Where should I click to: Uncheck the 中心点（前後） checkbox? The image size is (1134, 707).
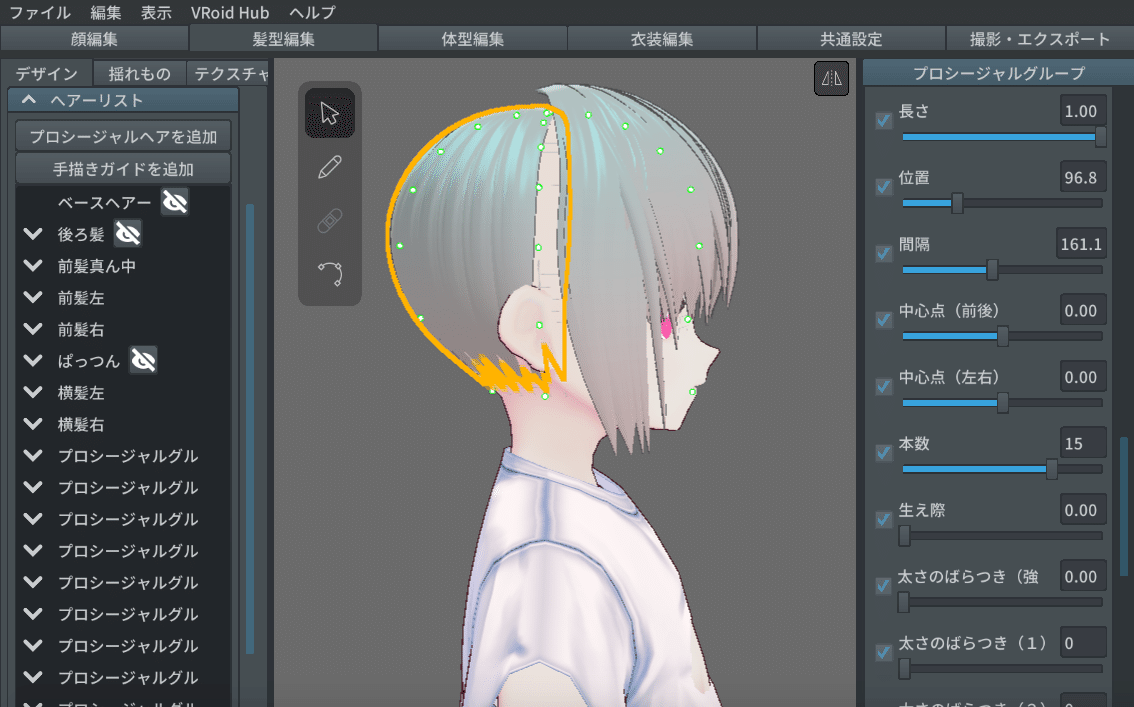(x=884, y=320)
